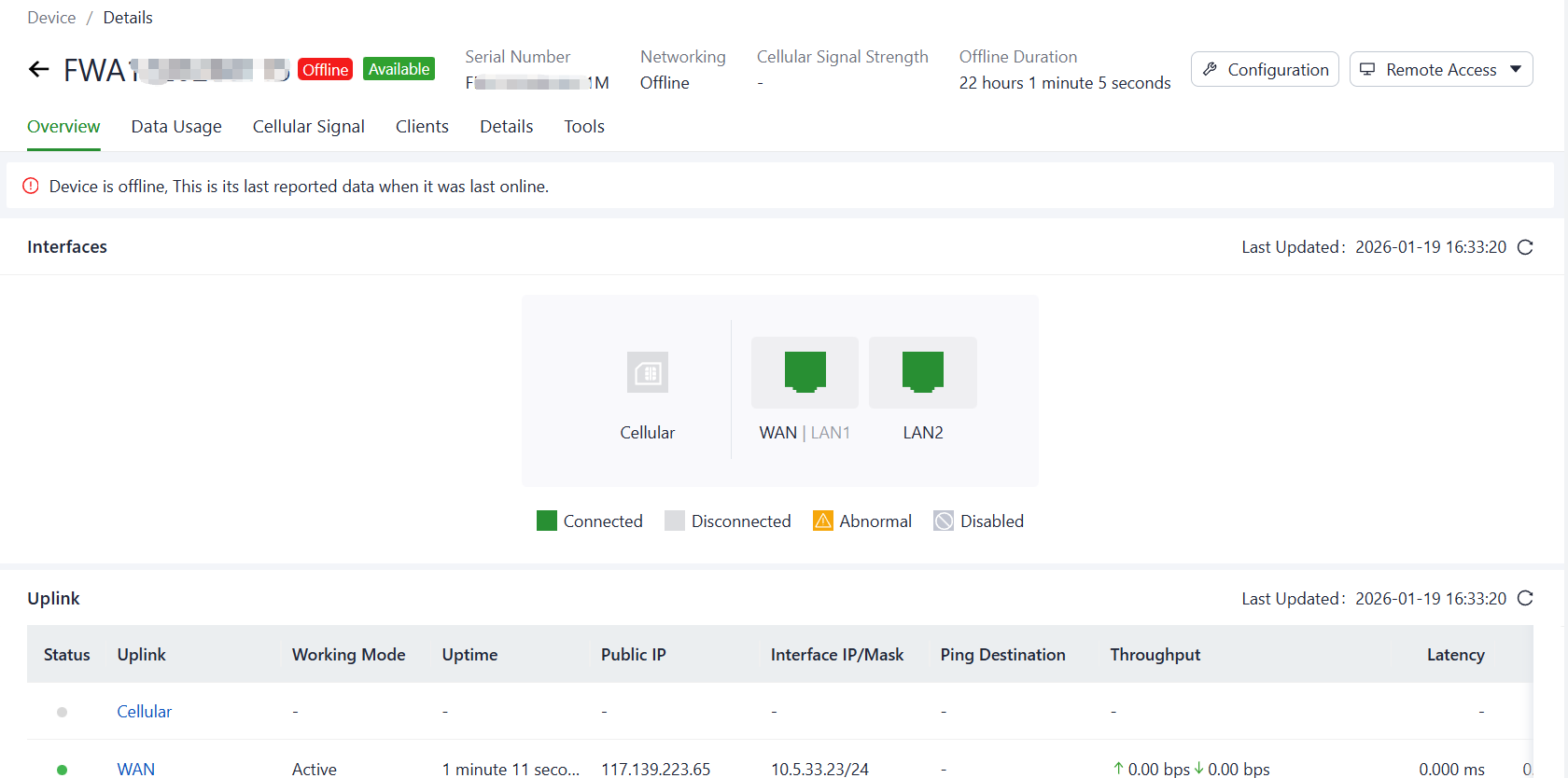Image resolution: width=1568 pixels, height=778 pixels.
Task: Switch to the Data Usage tab
Action: tap(176, 127)
